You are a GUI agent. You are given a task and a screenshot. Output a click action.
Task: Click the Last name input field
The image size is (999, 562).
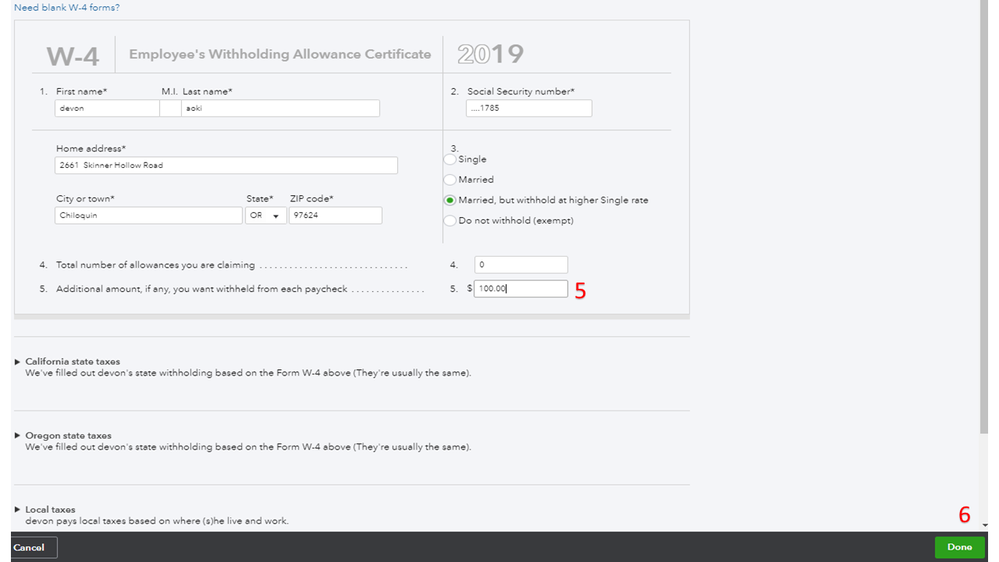coord(279,108)
